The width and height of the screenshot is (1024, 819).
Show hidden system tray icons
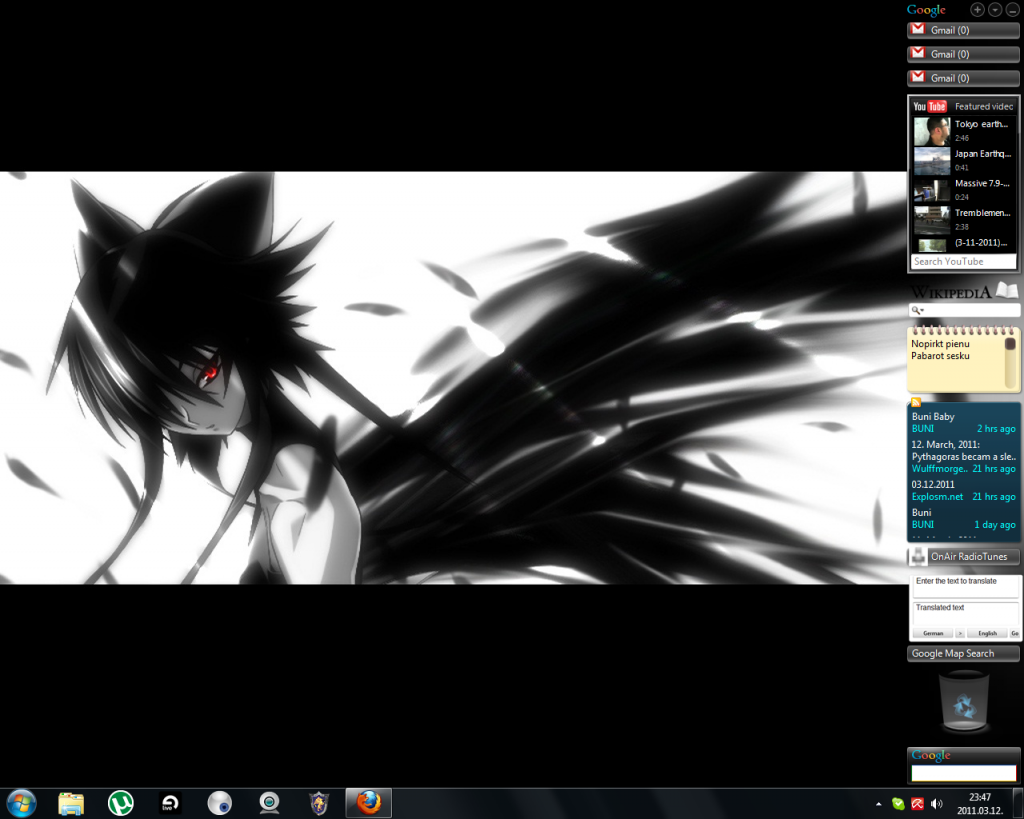(x=878, y=804)
